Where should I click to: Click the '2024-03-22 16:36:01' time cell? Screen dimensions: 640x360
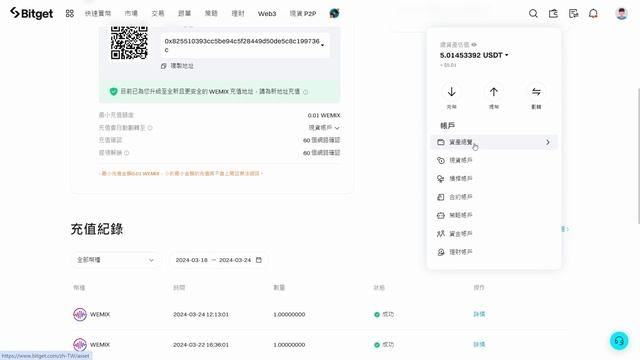click(201, 344)
